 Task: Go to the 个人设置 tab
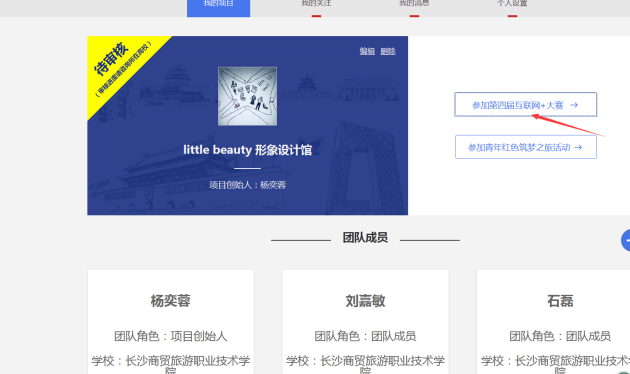coord(512,4)
